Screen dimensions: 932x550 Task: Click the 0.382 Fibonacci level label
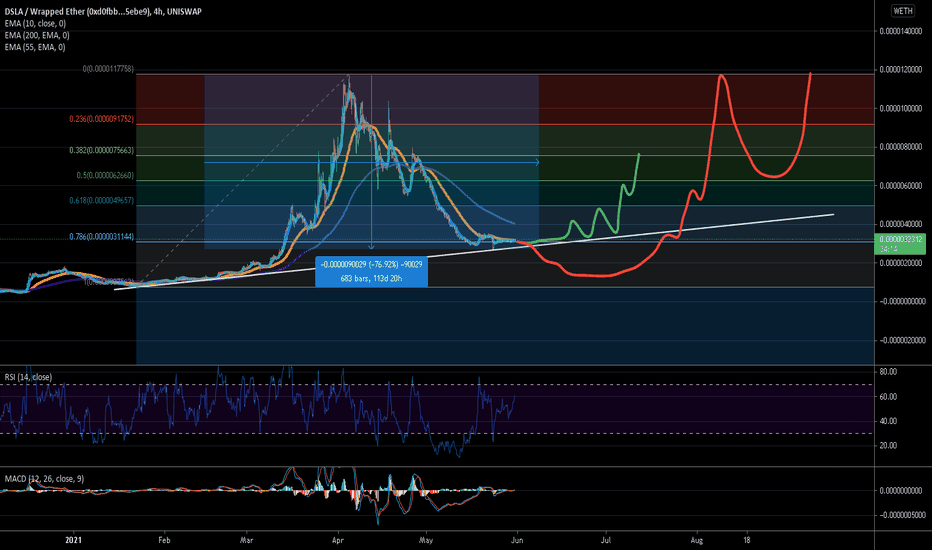coord(102,150)
